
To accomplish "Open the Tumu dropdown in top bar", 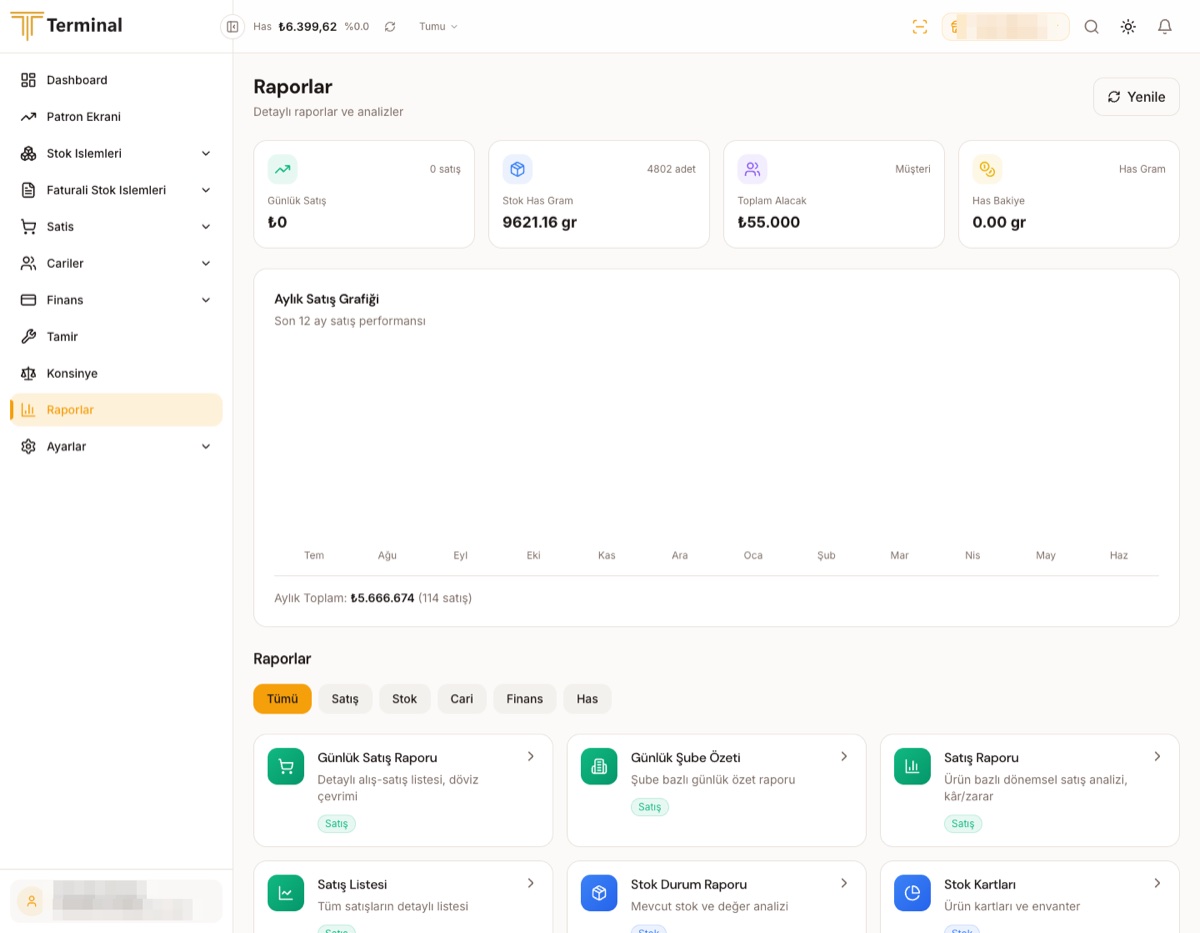I will click(438, 27).
